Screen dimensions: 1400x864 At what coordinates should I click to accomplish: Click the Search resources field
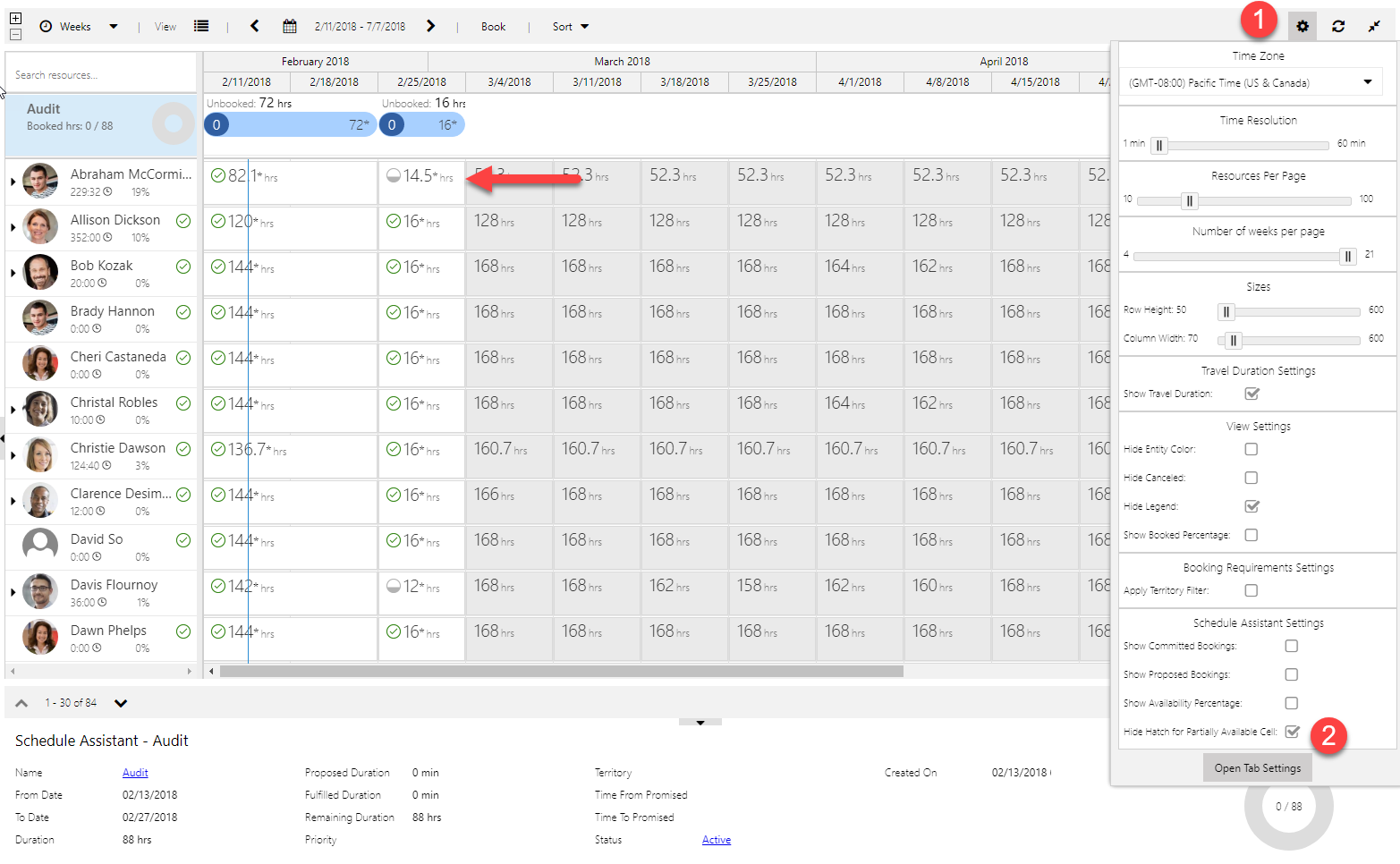pyautogui.click(x=100, y=75)
